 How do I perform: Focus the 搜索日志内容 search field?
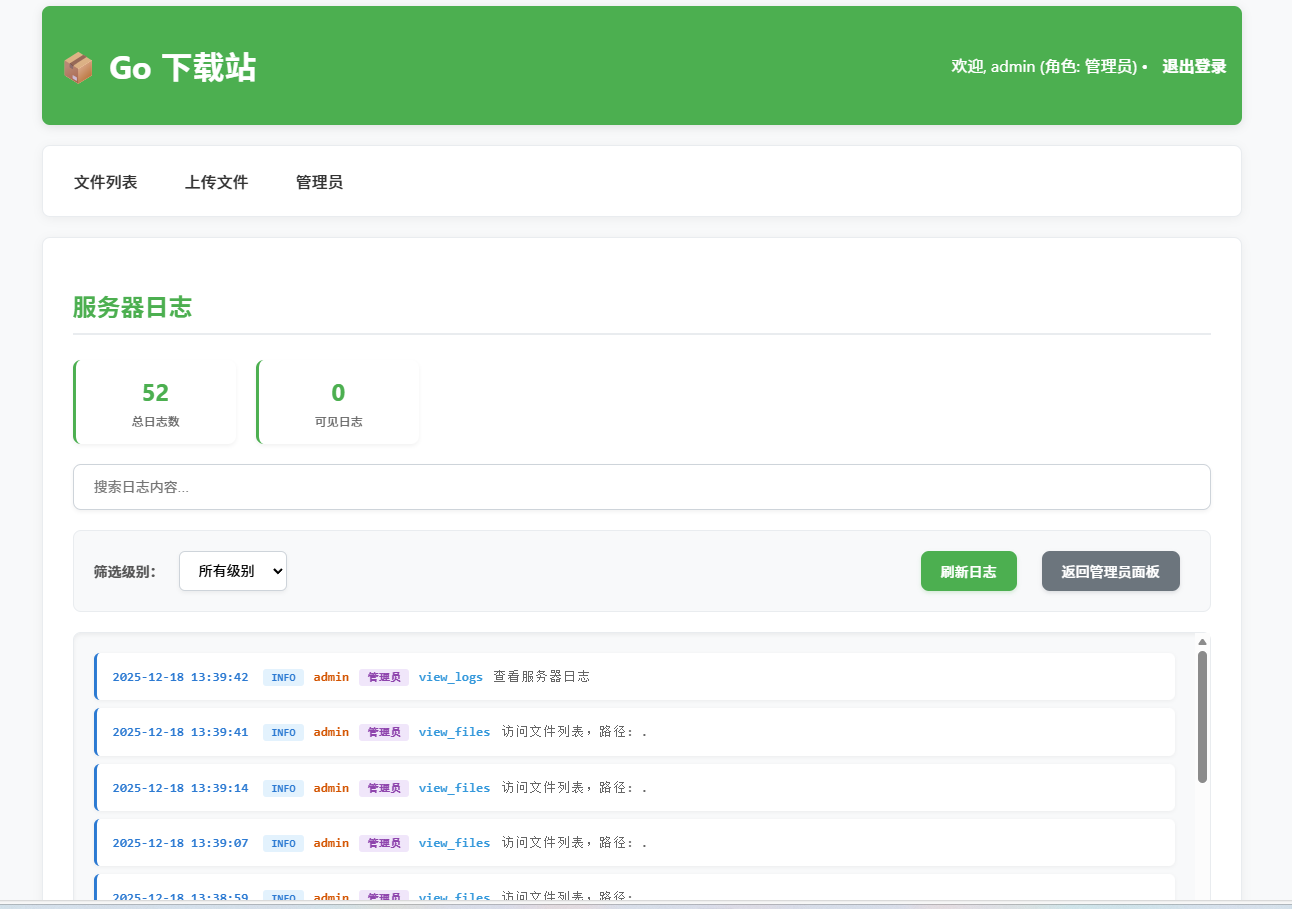[x=642, y=487]
